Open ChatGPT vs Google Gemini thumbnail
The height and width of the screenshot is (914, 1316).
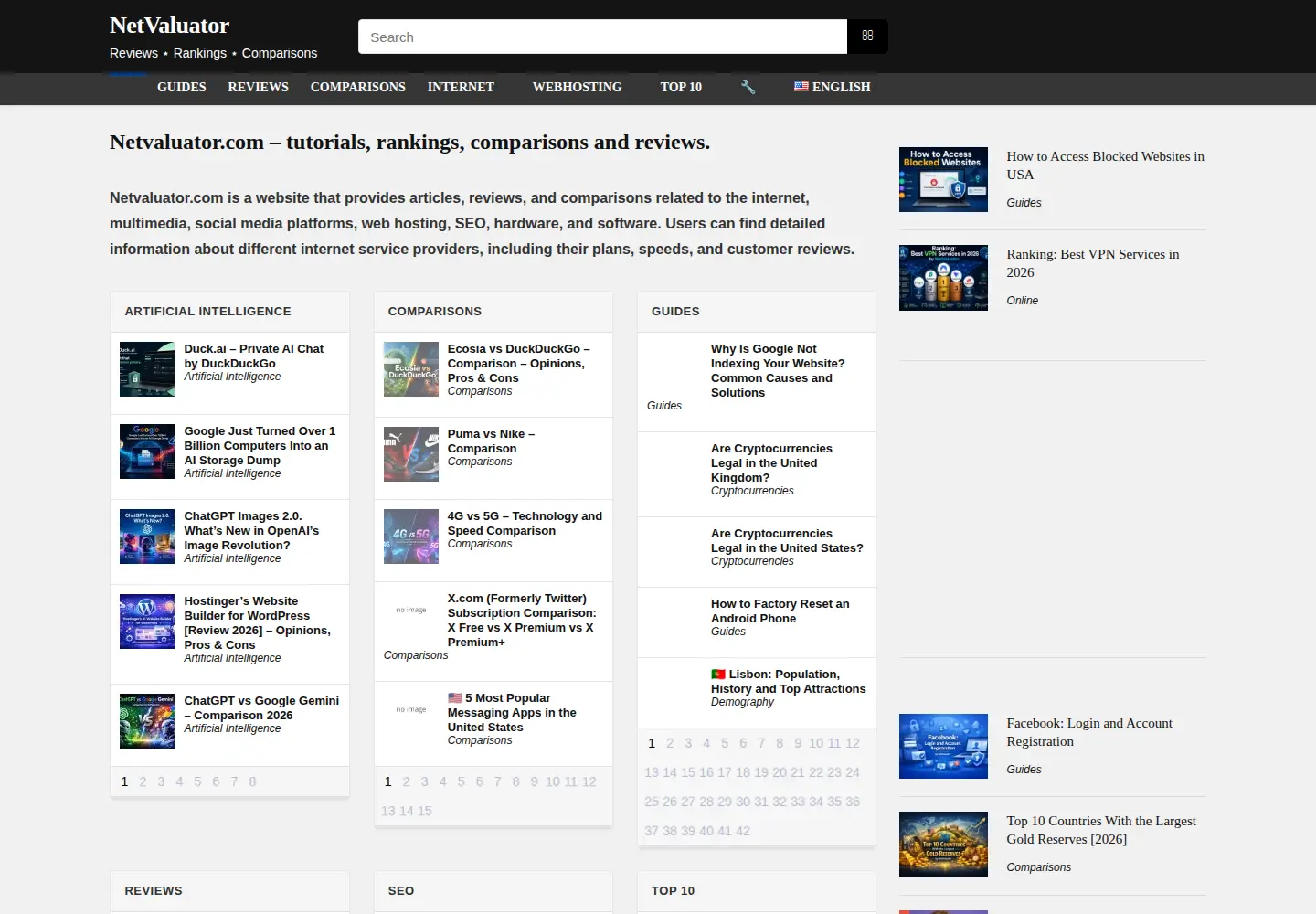tap(147, 721)
